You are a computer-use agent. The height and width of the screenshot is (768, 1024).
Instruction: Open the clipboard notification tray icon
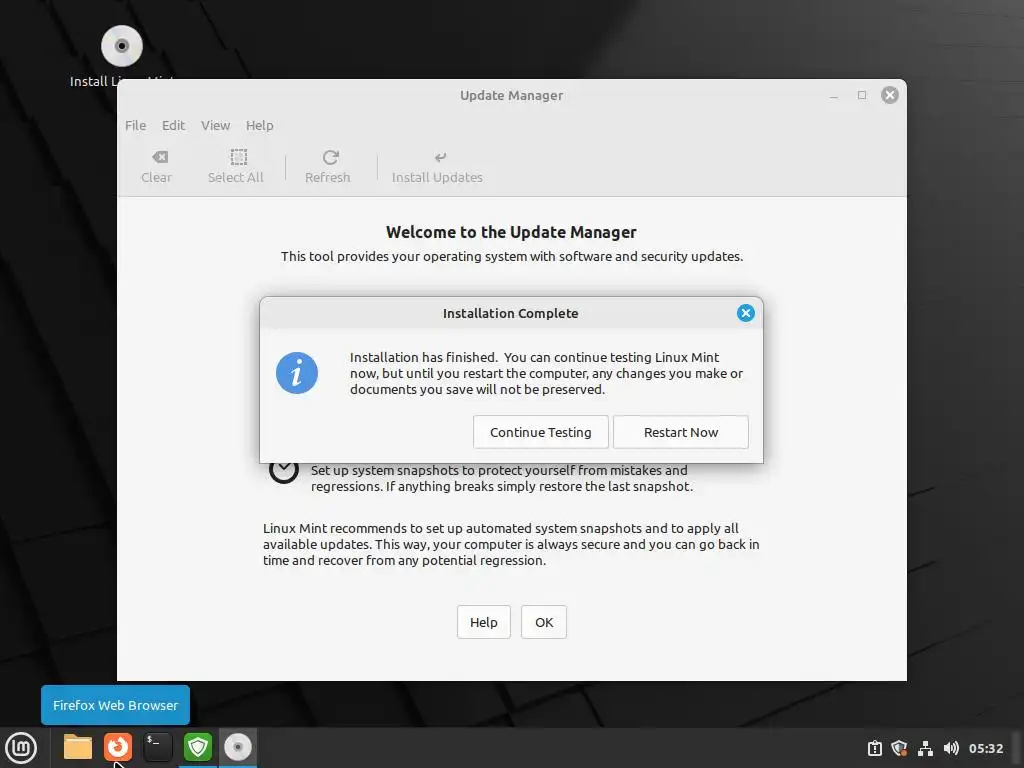[874, 748]
